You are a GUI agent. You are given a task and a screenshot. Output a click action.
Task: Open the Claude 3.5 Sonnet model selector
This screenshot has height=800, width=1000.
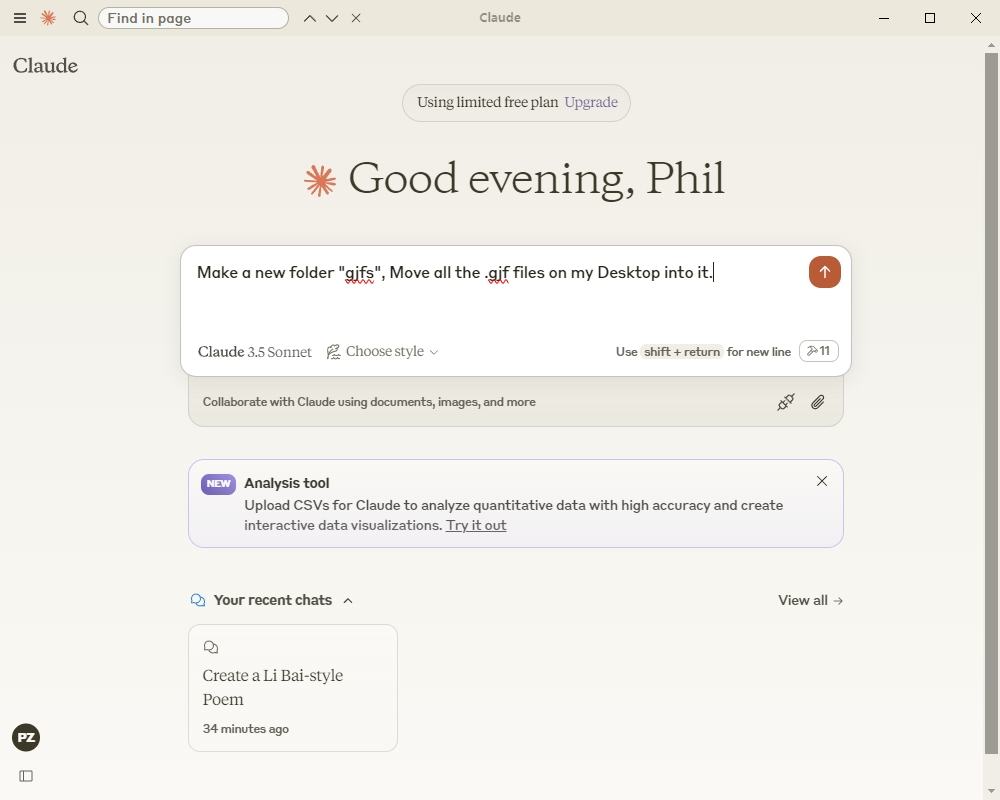coord(255,352)
